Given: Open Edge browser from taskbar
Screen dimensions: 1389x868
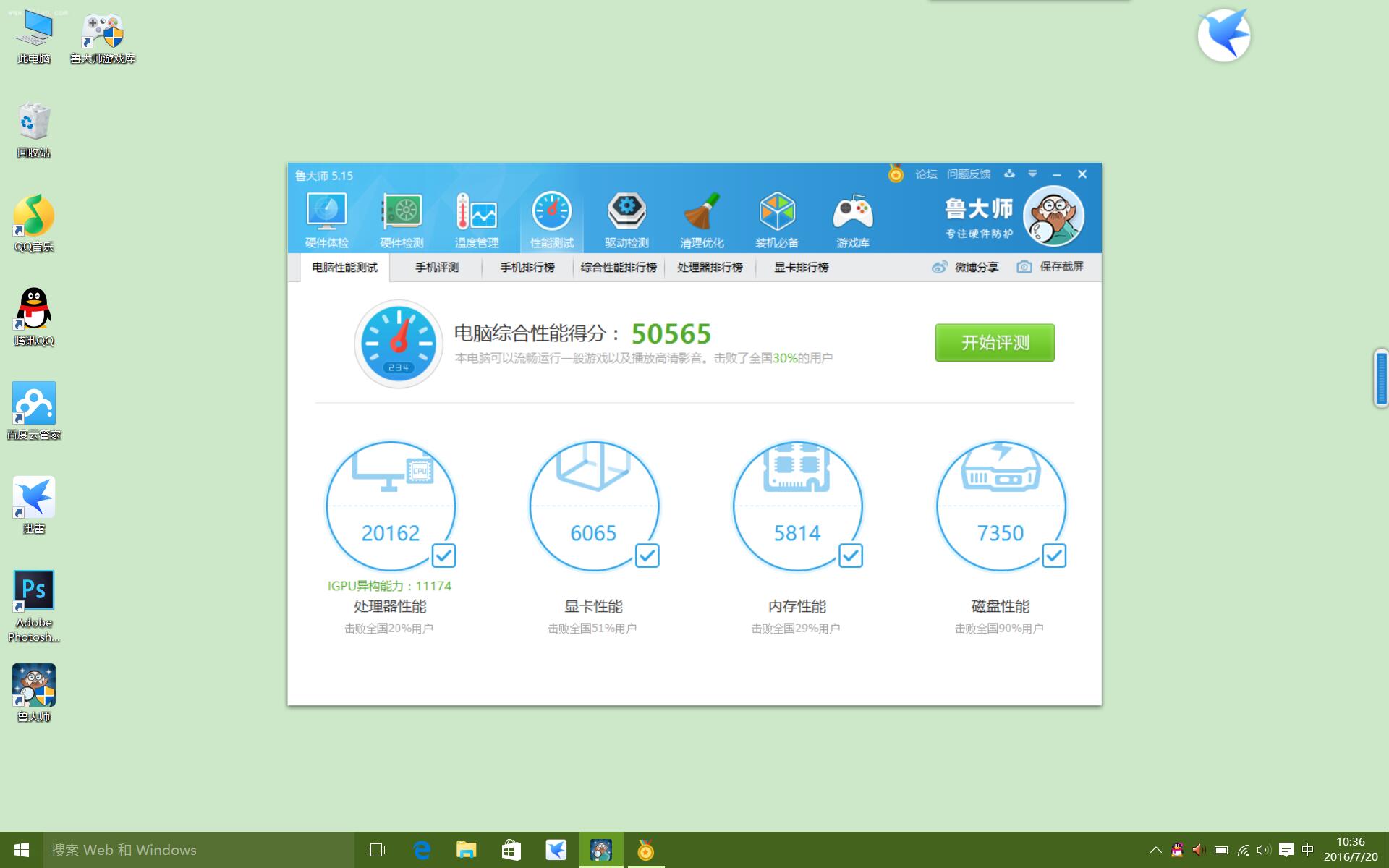Looking at the screenshot, I should (422, 850).
